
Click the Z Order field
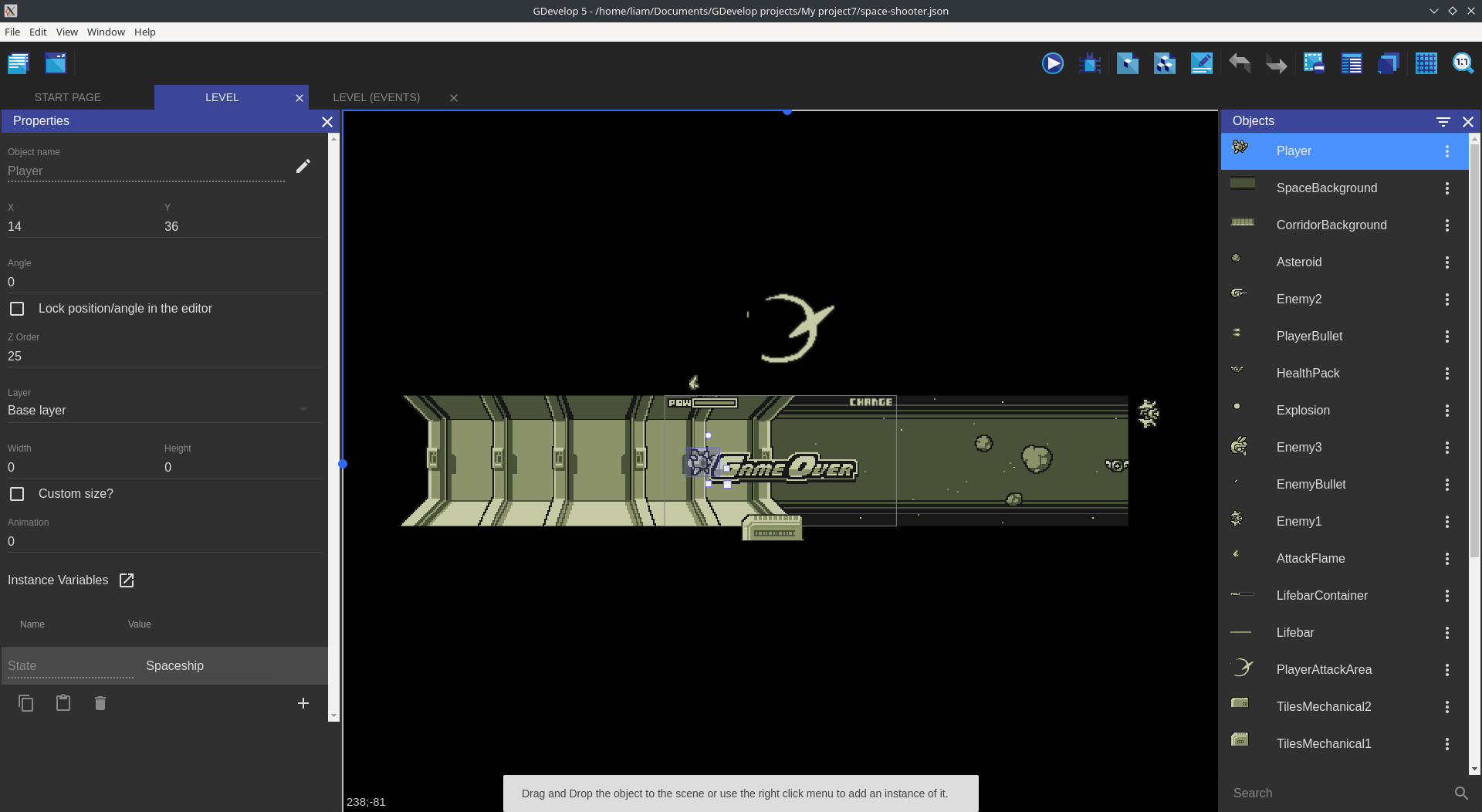164,357
